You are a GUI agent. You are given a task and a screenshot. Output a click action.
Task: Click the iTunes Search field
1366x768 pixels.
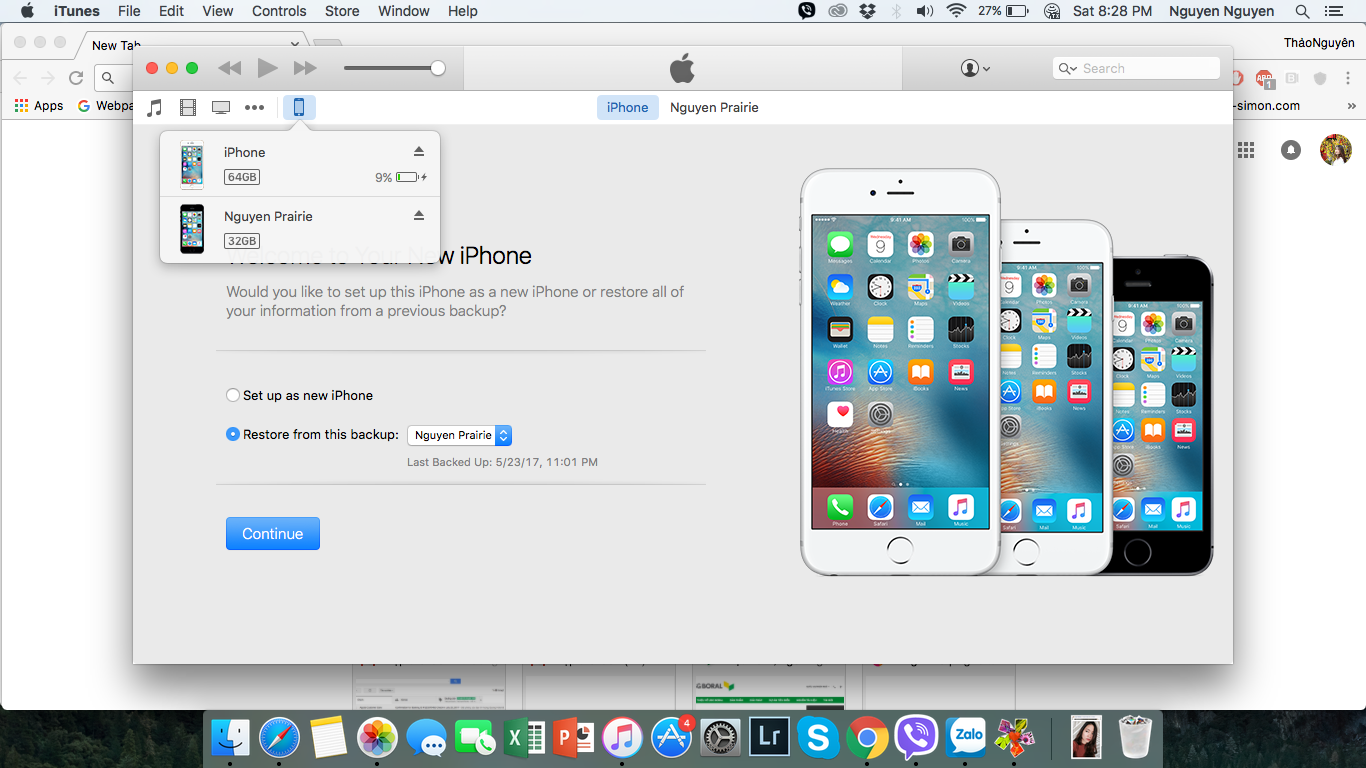[x=1140, y=68]
